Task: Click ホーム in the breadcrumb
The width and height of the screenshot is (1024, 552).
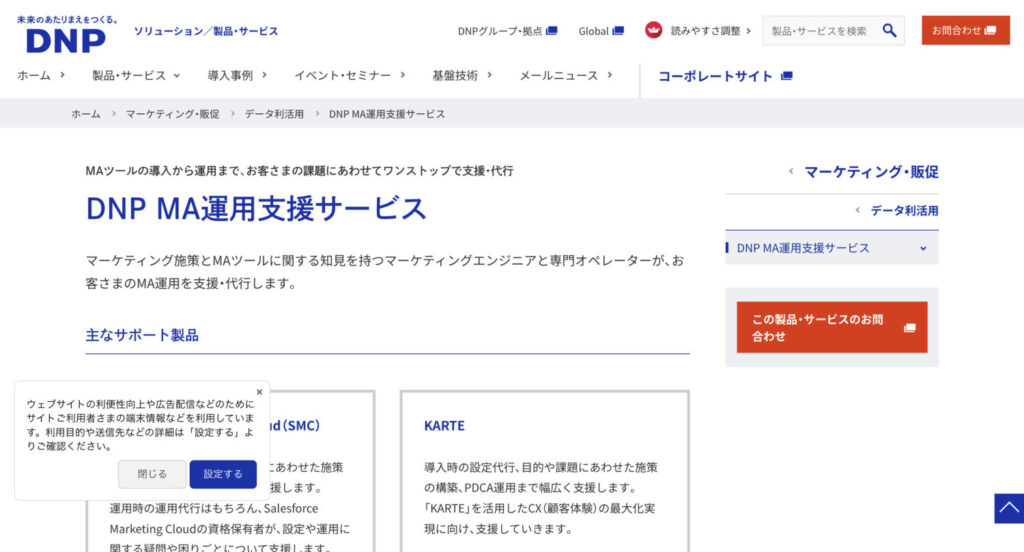Action: tap(86, 114)
